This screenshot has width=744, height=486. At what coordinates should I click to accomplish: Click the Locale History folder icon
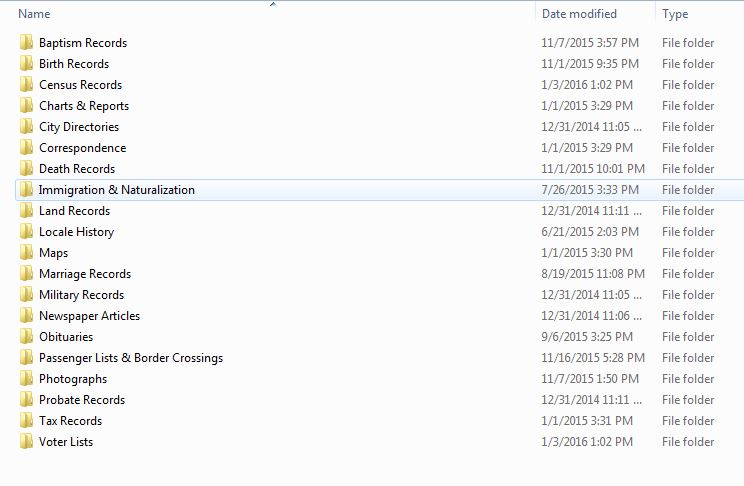coord(27,232)
